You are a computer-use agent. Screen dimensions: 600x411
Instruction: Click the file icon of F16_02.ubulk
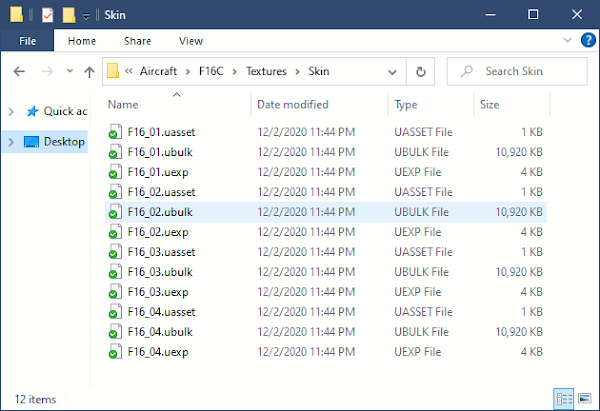[x=115, y=212]
